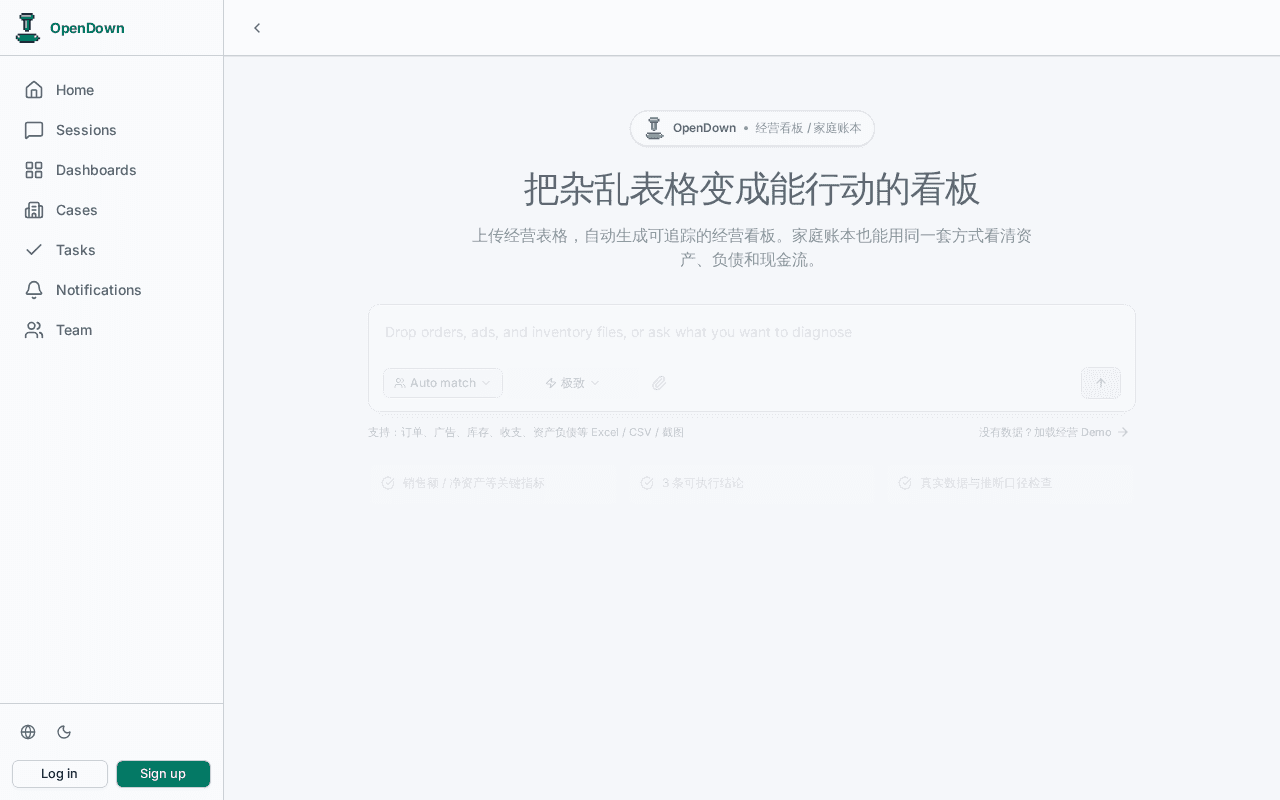Open the Tasks page from the sidebar
The height and width of the screenshot is (800, 1280).
pos(111,250)
